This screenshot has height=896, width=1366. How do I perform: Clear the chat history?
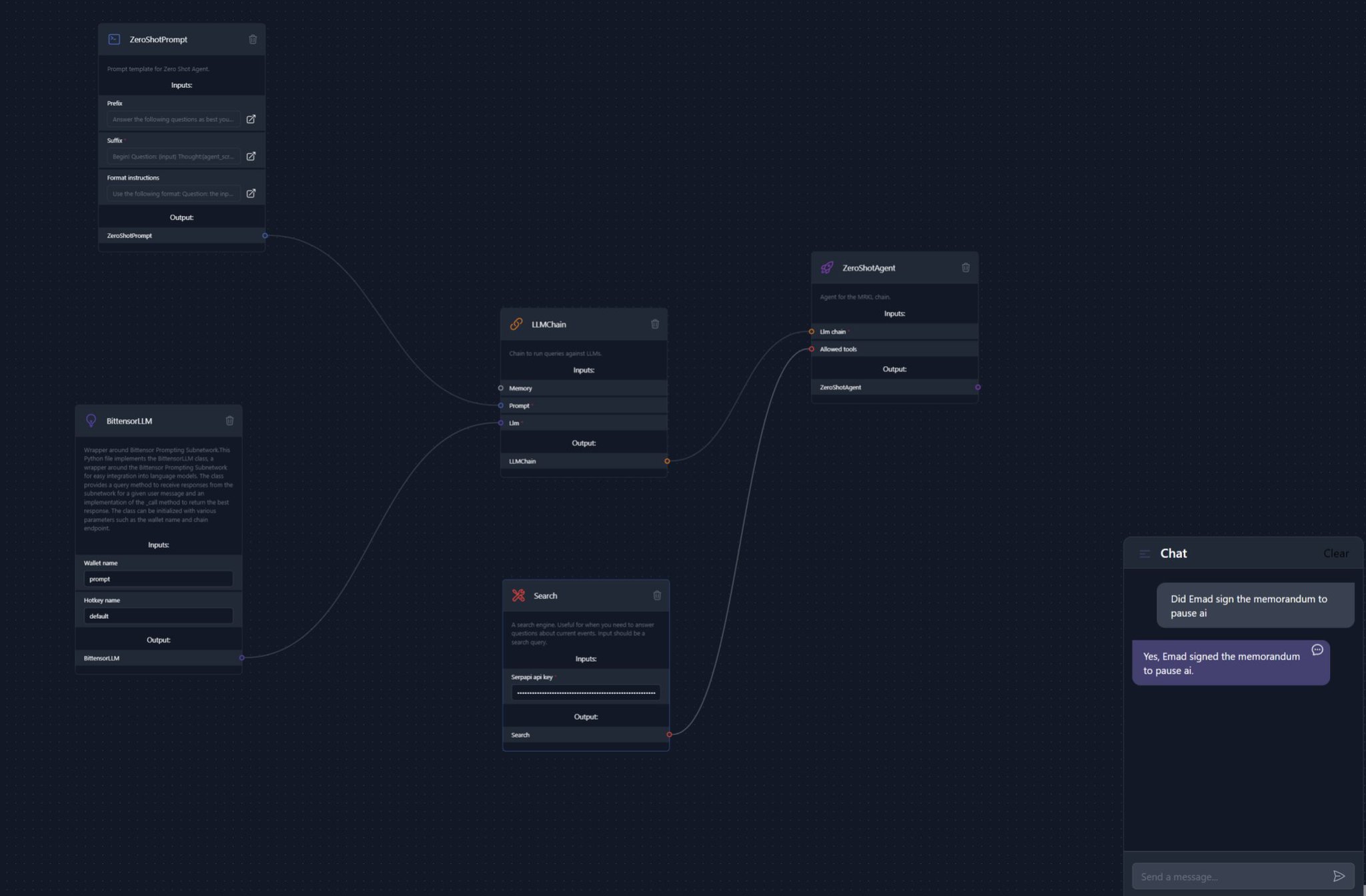click(1335, 553)
